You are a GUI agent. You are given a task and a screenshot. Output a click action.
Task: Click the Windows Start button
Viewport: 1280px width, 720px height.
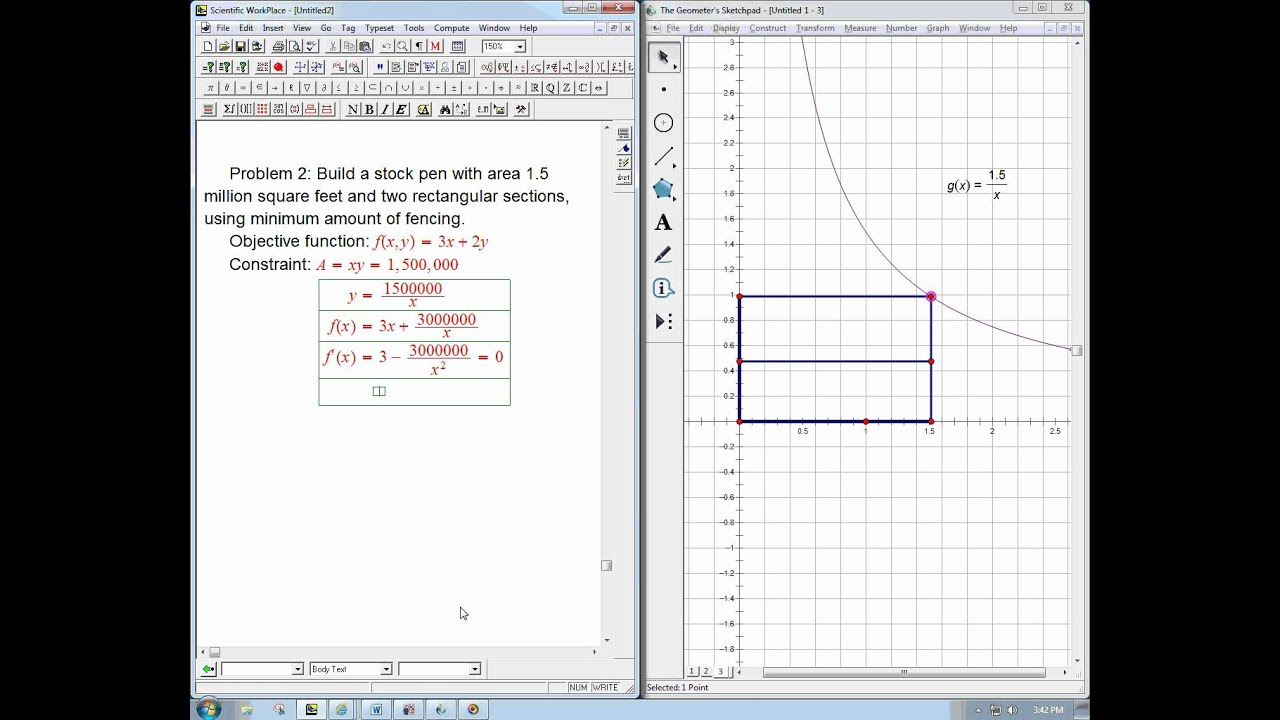[209, 709]
